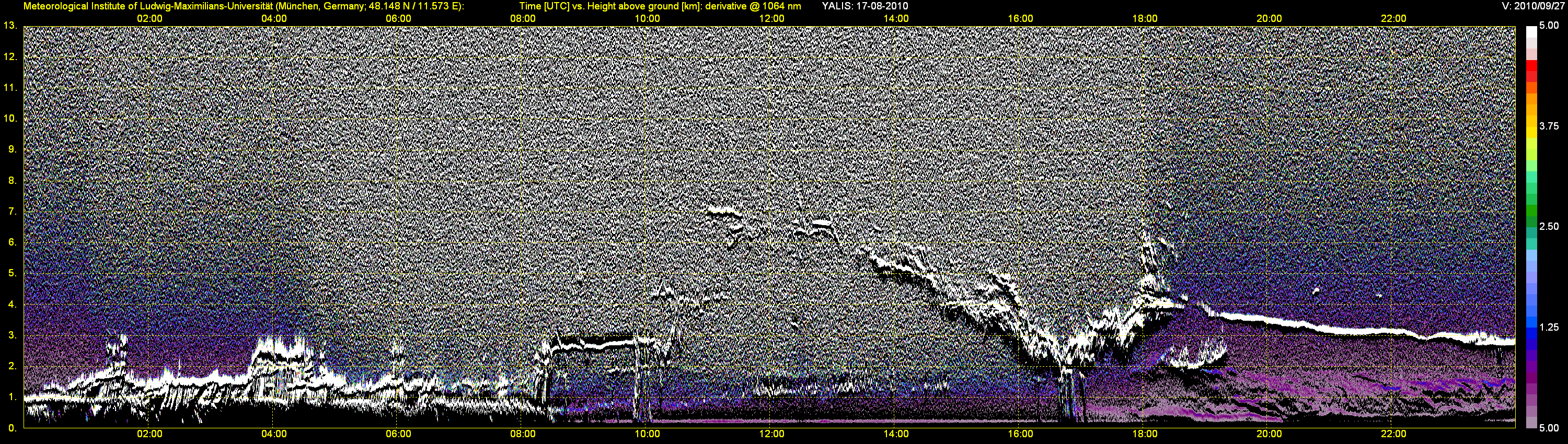This screenshot has width=1568, height=444.
Task: Click the 14:00 label on the top time axis
Action: point(896,18)
